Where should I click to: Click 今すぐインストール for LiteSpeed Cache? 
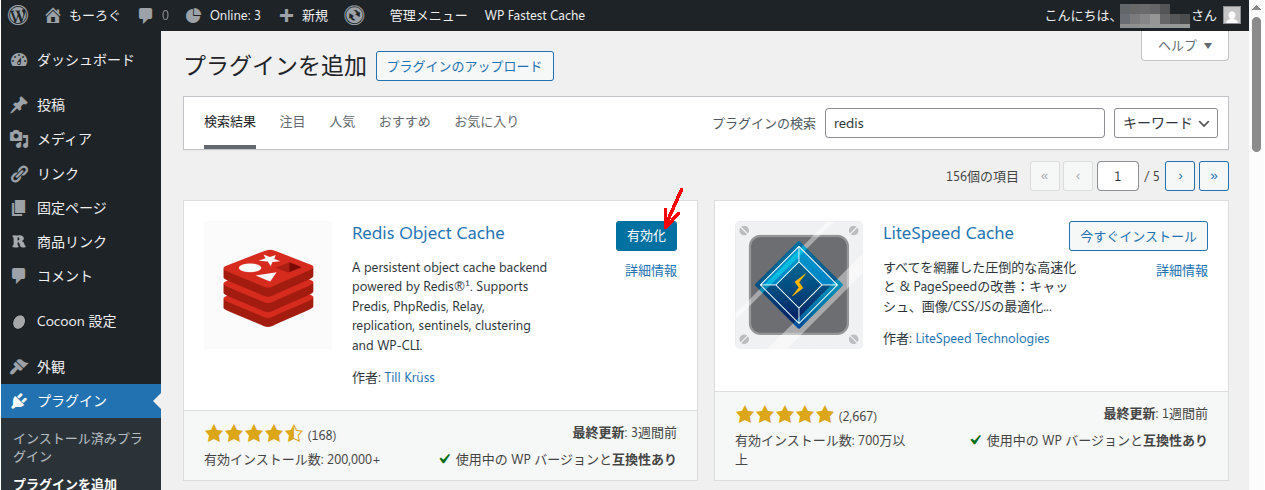coord(1138,236)
